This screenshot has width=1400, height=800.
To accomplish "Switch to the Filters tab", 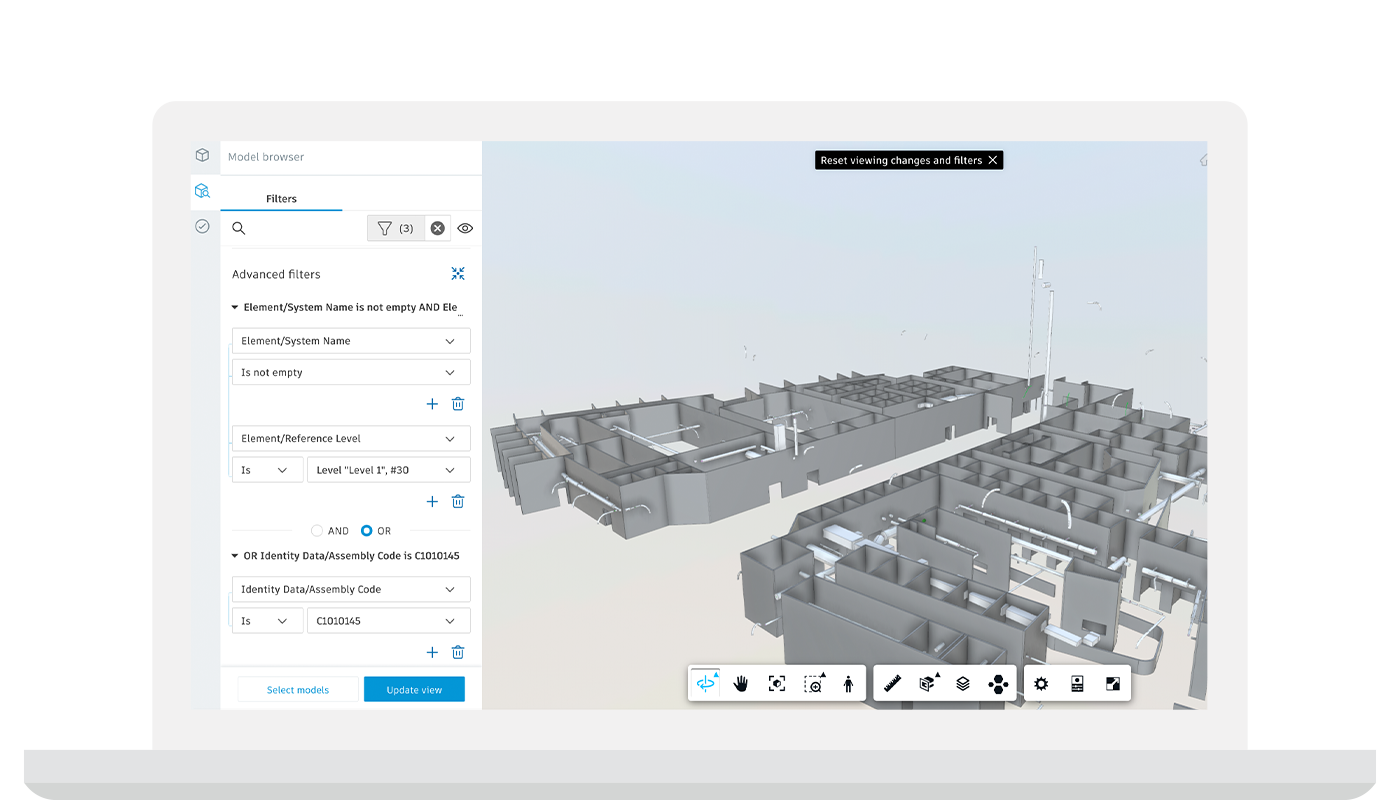I will [x=281, y=198].
